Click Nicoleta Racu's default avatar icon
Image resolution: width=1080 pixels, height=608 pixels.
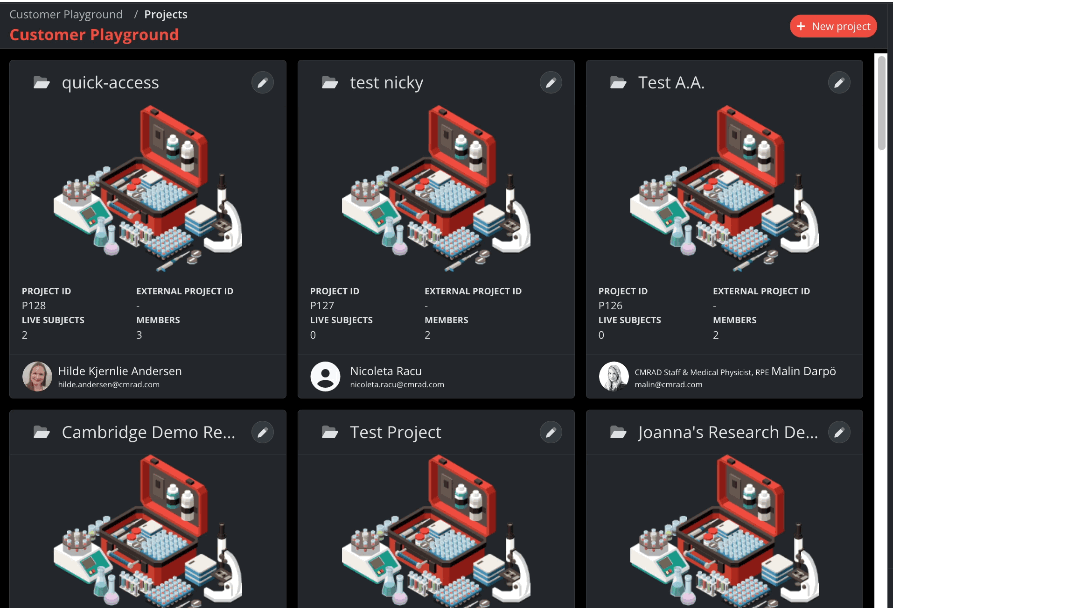325,376
